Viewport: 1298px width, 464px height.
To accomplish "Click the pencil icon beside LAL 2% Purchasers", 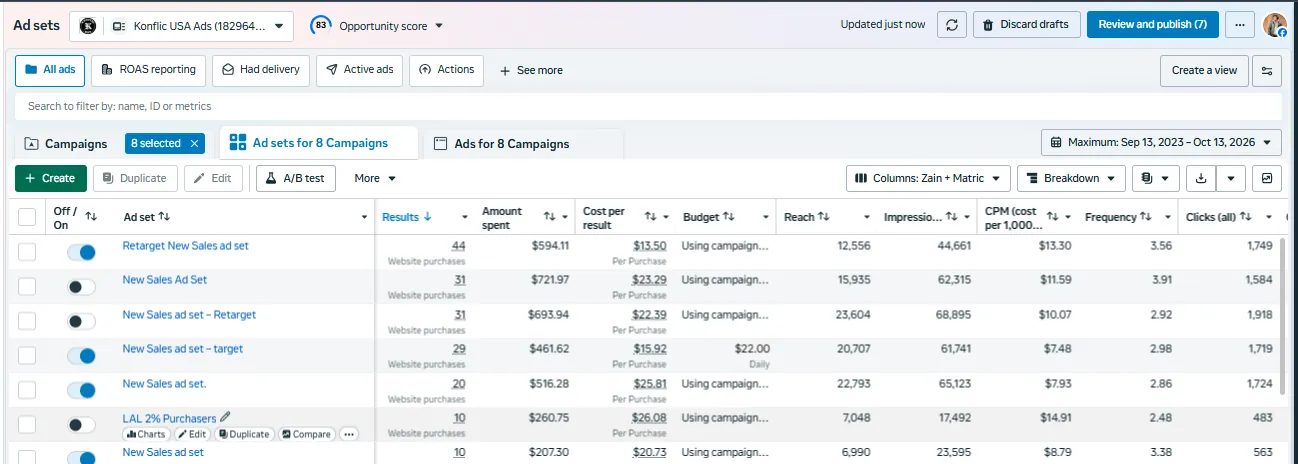I will [x=225, y=418].
